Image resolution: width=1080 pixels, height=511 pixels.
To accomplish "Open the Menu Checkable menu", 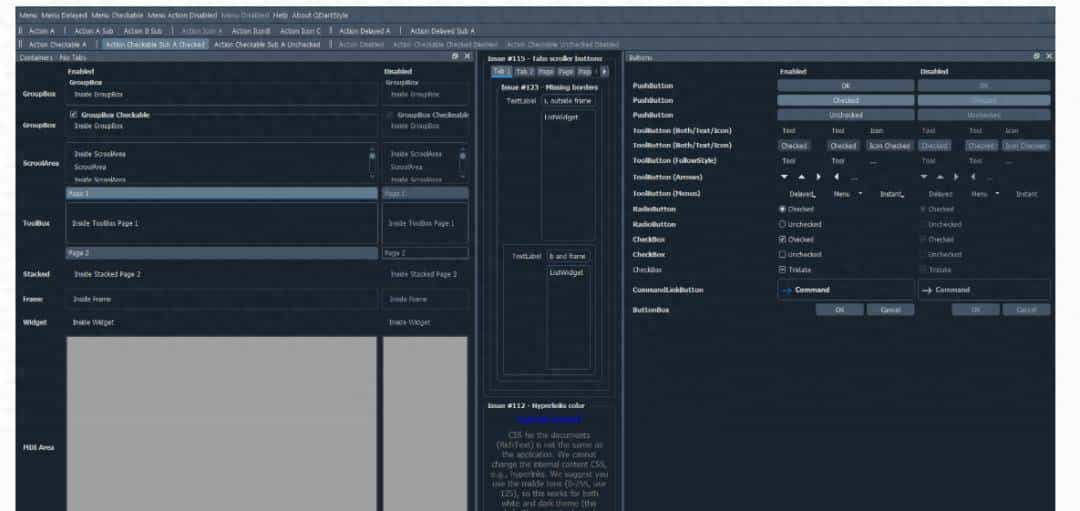I will tap(116, 16).
